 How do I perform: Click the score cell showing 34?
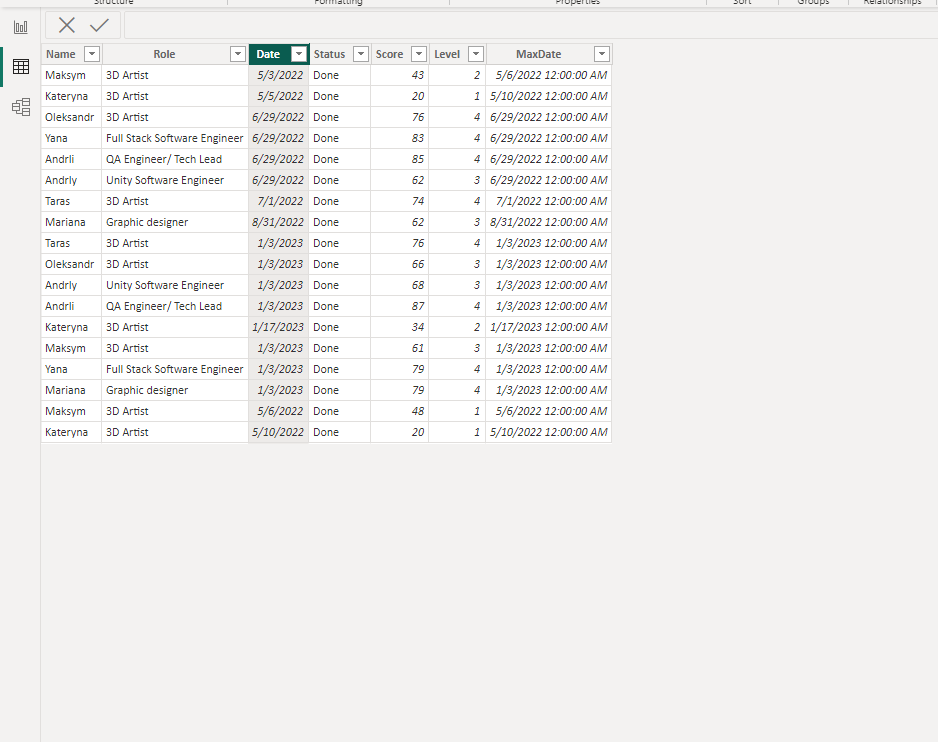[400, 327]
